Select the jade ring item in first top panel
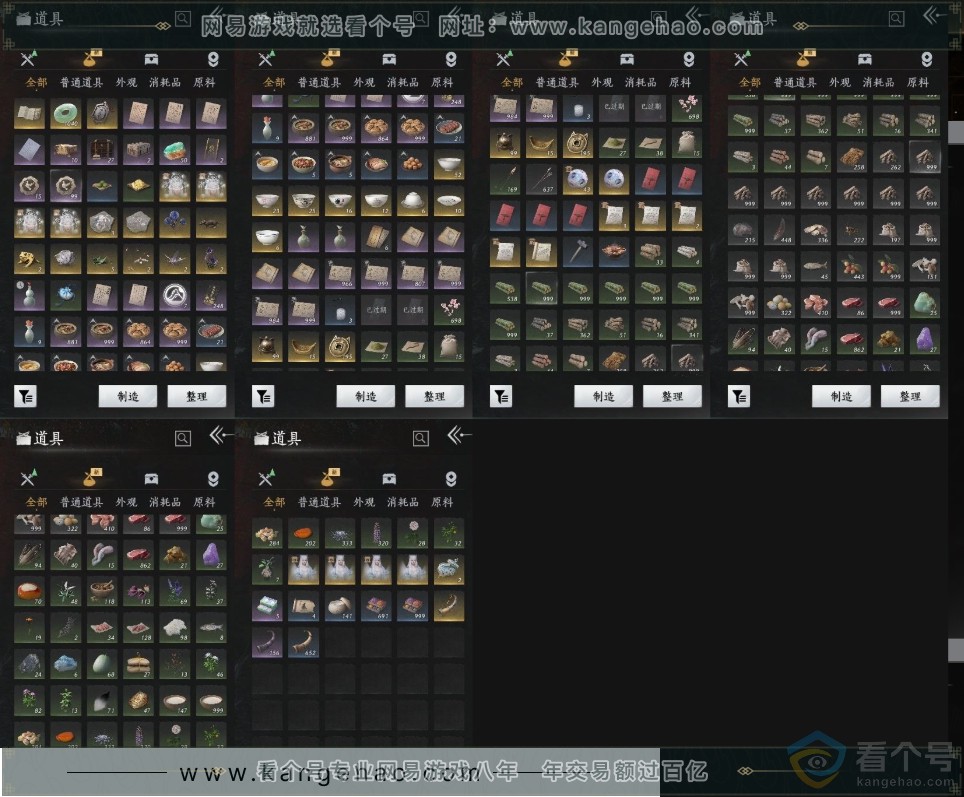Image resolution: width=964 pixels, height=797 pixels. tap(66, 114)
